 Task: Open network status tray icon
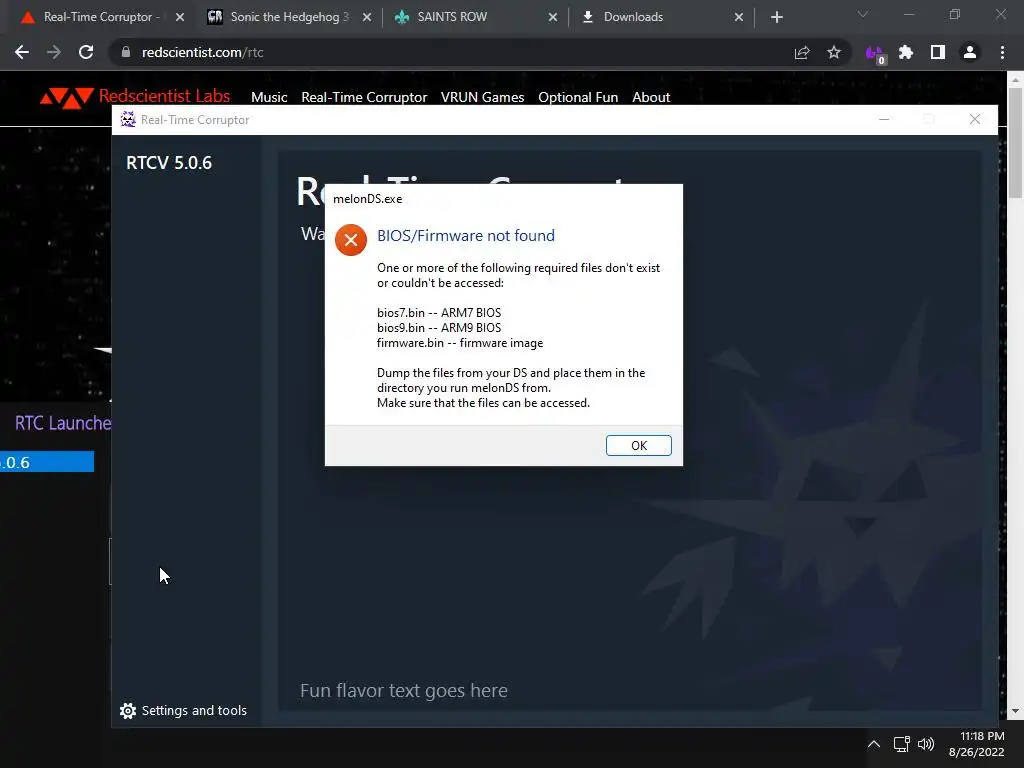coord(902,744)
